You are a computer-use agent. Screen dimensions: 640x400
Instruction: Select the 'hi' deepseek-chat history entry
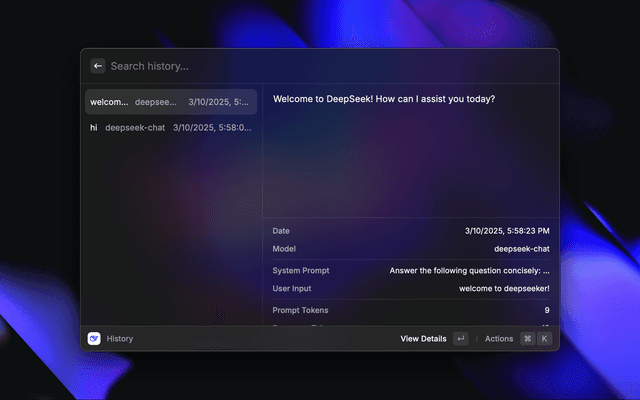(170, 128)
